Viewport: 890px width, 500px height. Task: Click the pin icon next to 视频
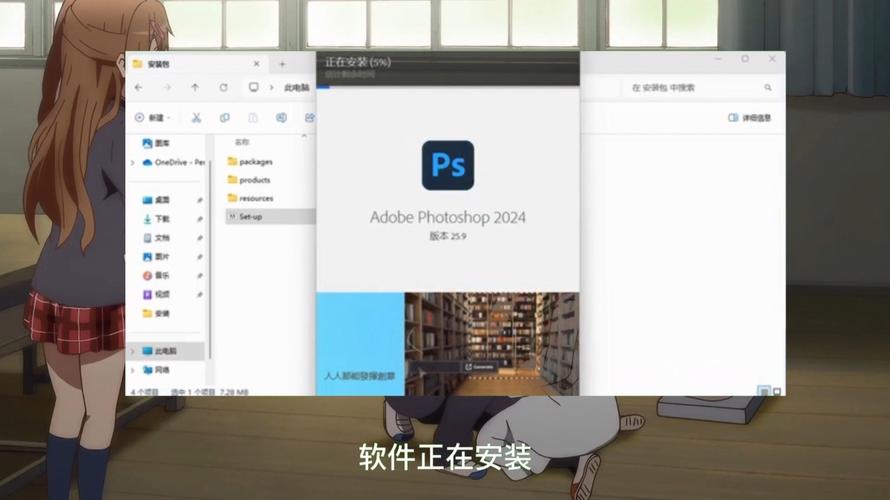200,295
